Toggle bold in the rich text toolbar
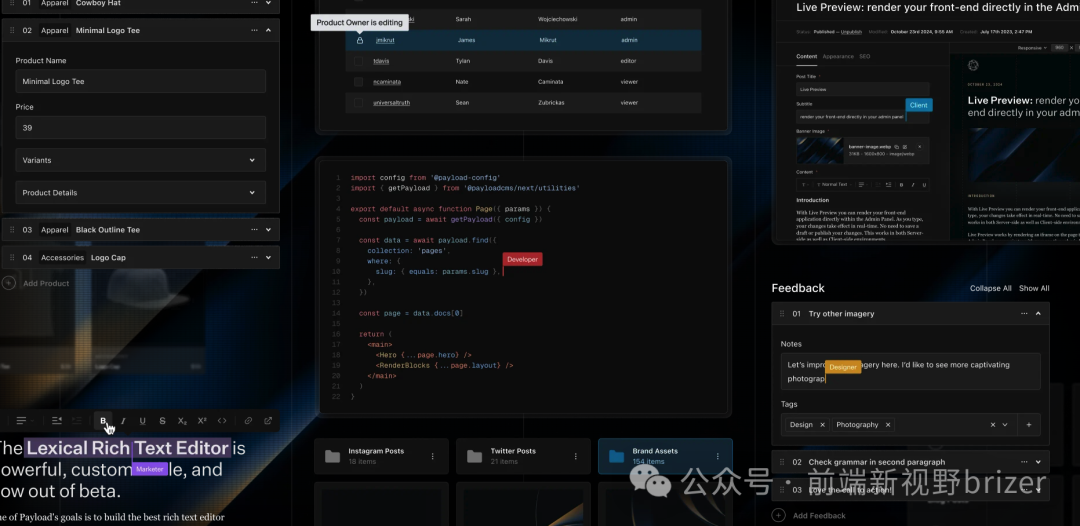Image resolution: width=1080 pixels, height=526 pixels. tap(103, 421)
